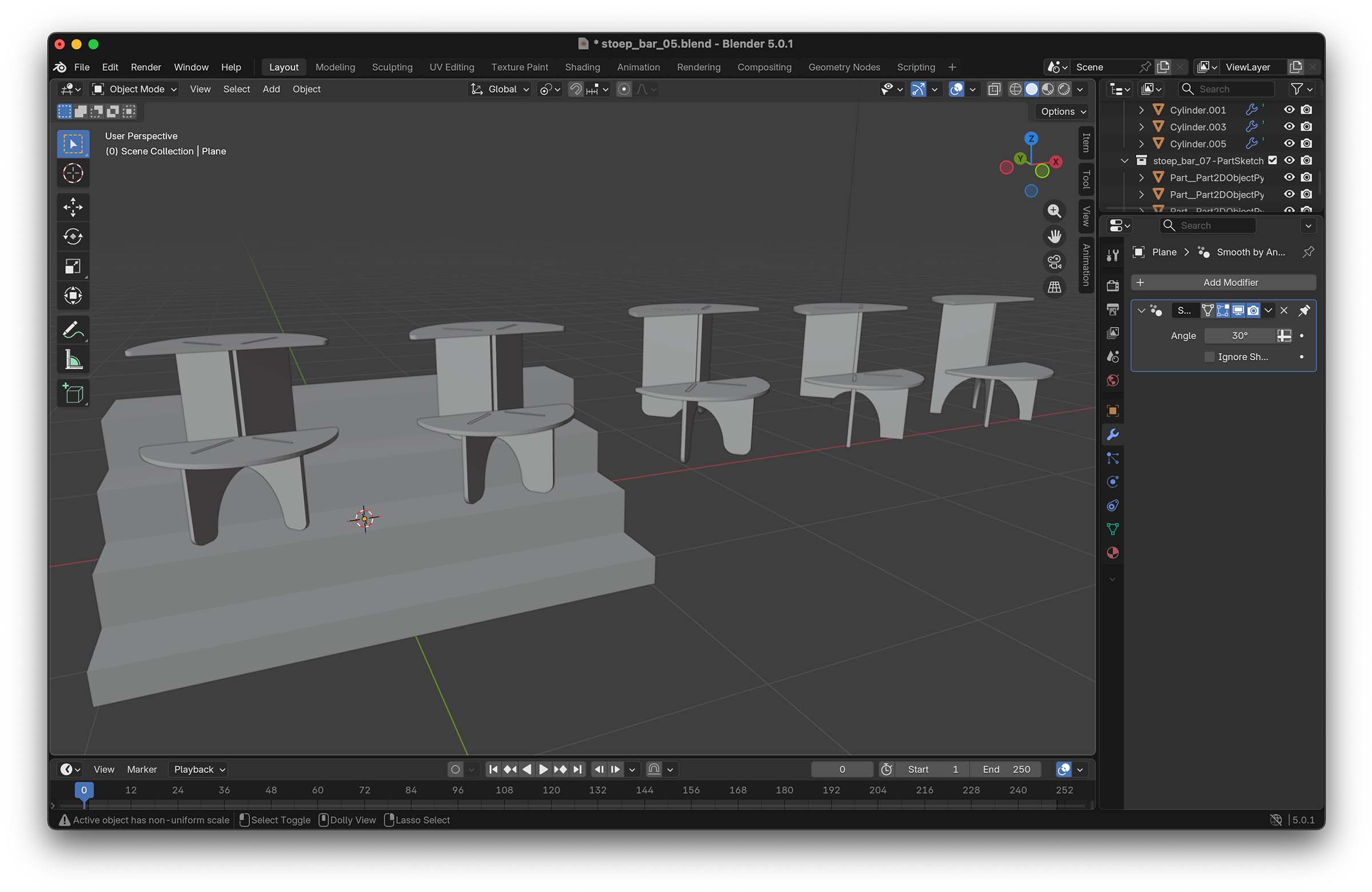Select the Measure tool
The height and width of the screenshot is (892, 1372).
point(73,360)
